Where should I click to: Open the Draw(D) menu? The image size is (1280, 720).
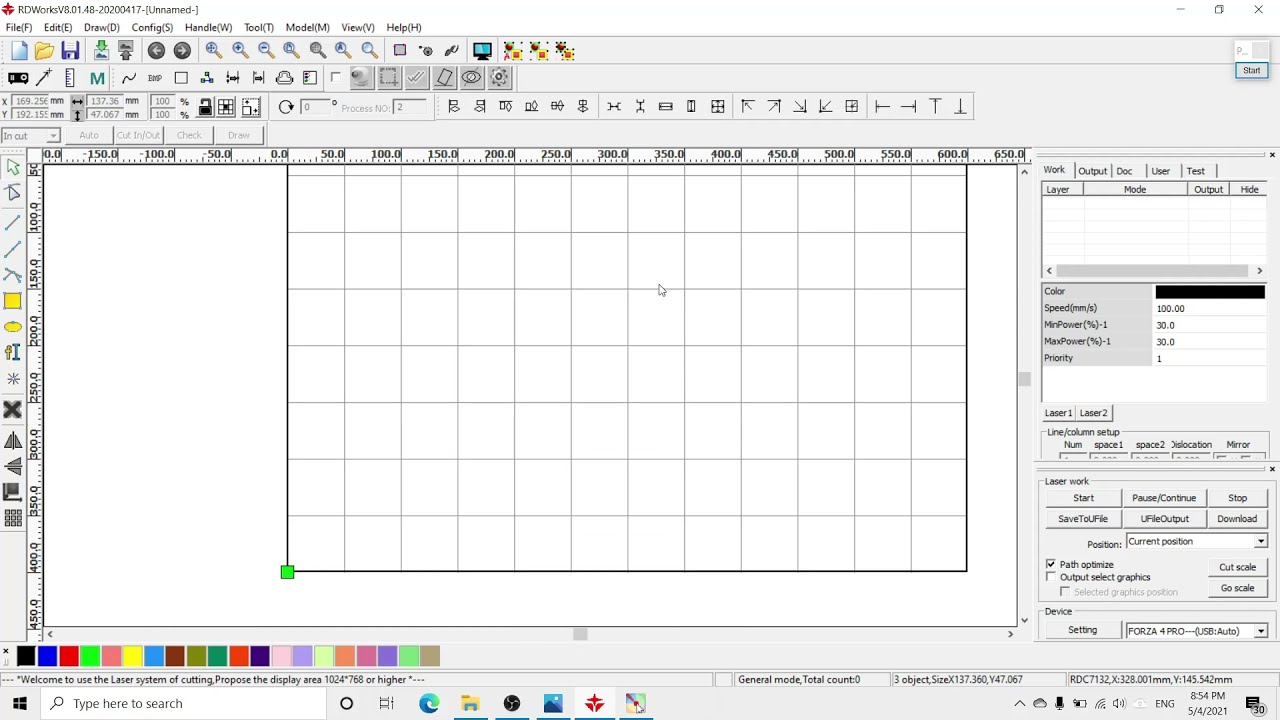point(102,27)
